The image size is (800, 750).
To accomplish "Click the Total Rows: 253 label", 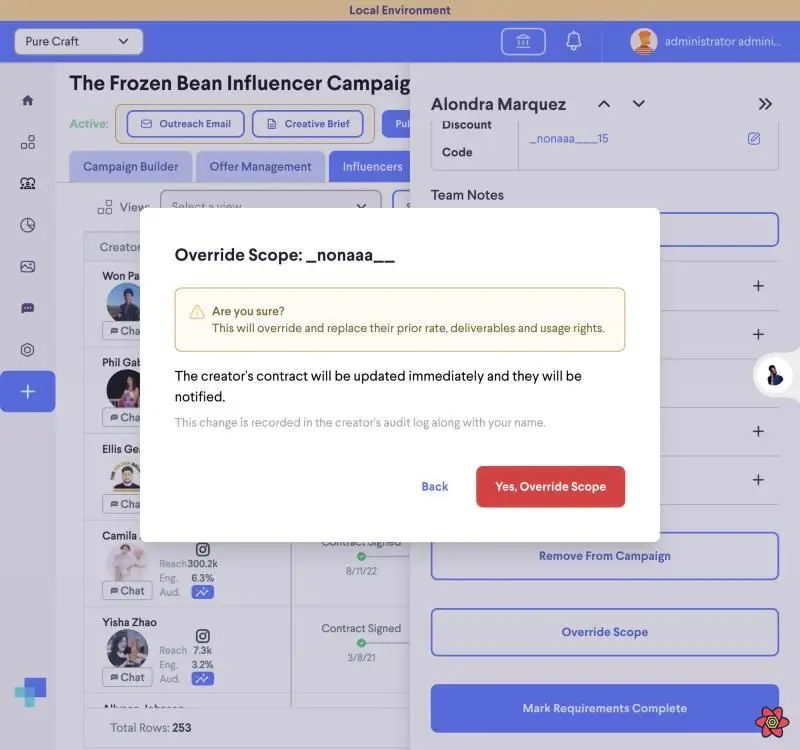I will tap(151, 728).
